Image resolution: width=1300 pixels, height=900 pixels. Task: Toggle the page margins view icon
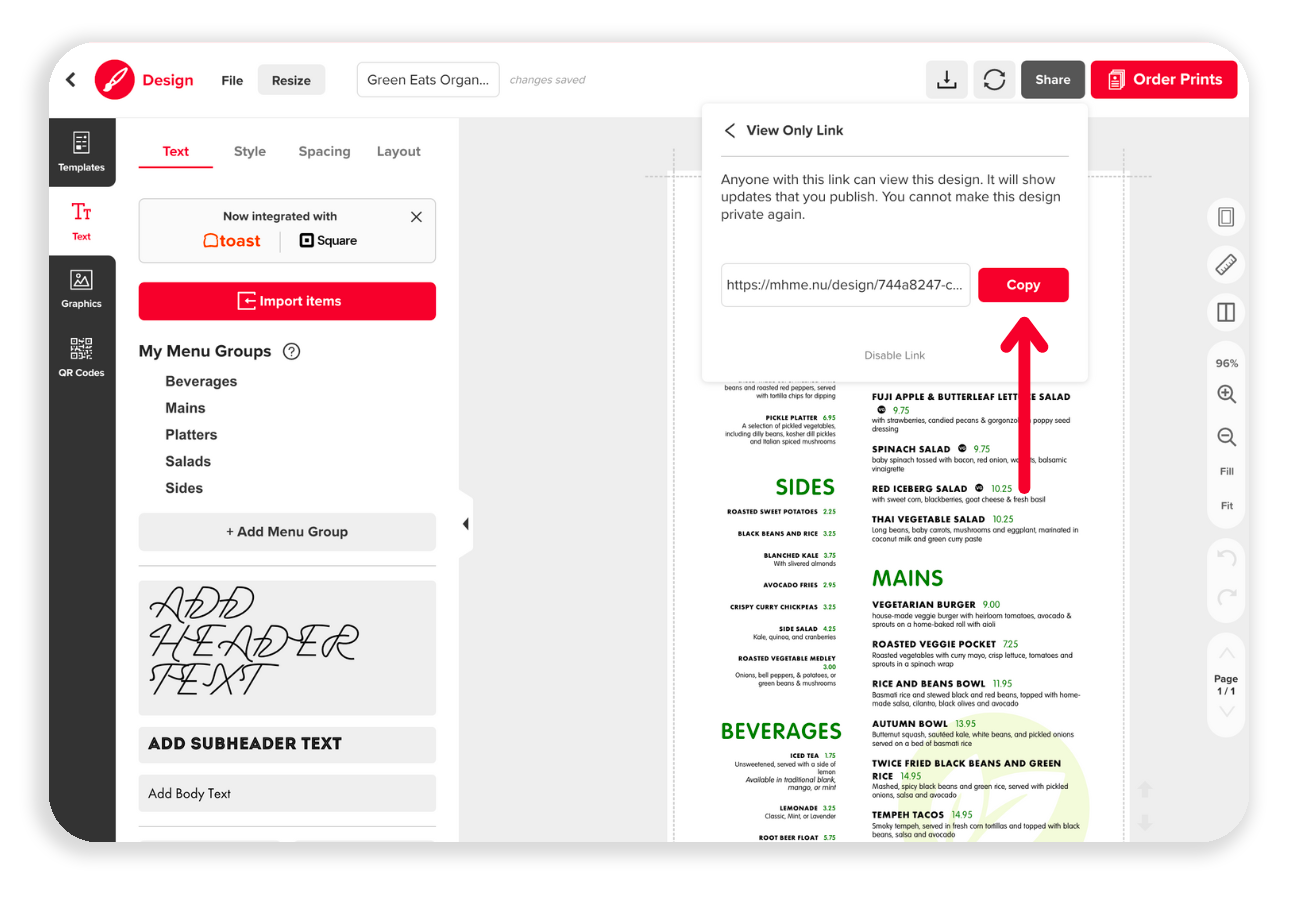pyautogui.click(x=1226, y=217)
